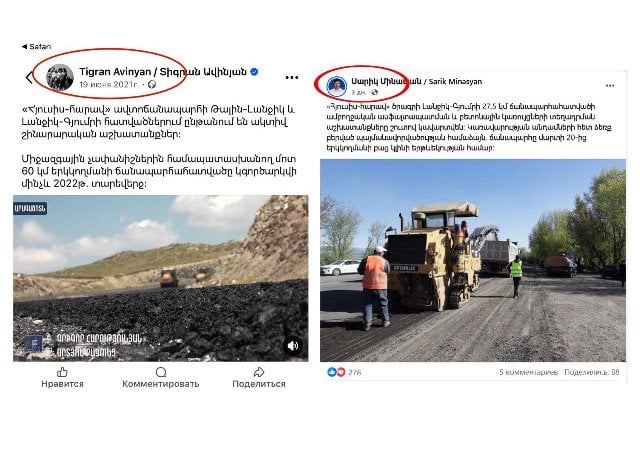Unmute the video with the speaker icon
The height and width of the screenshot is (453, 640).
[293, 346]
